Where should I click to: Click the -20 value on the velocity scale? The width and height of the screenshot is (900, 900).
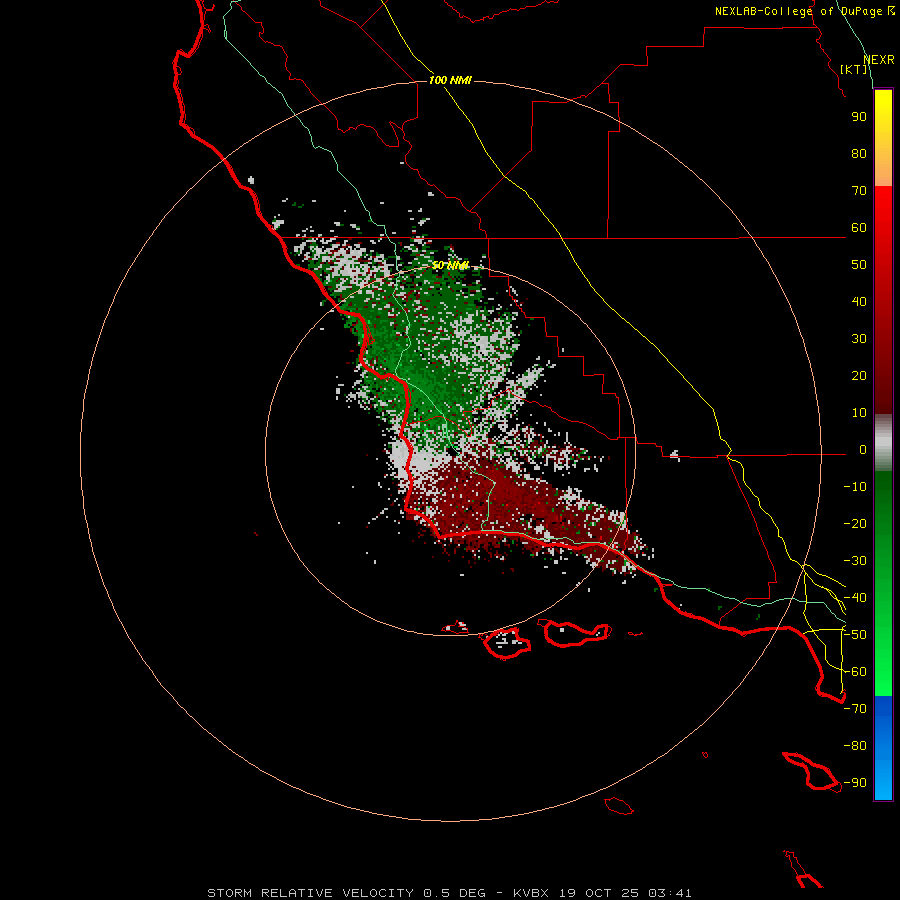(x=855, y=524)
